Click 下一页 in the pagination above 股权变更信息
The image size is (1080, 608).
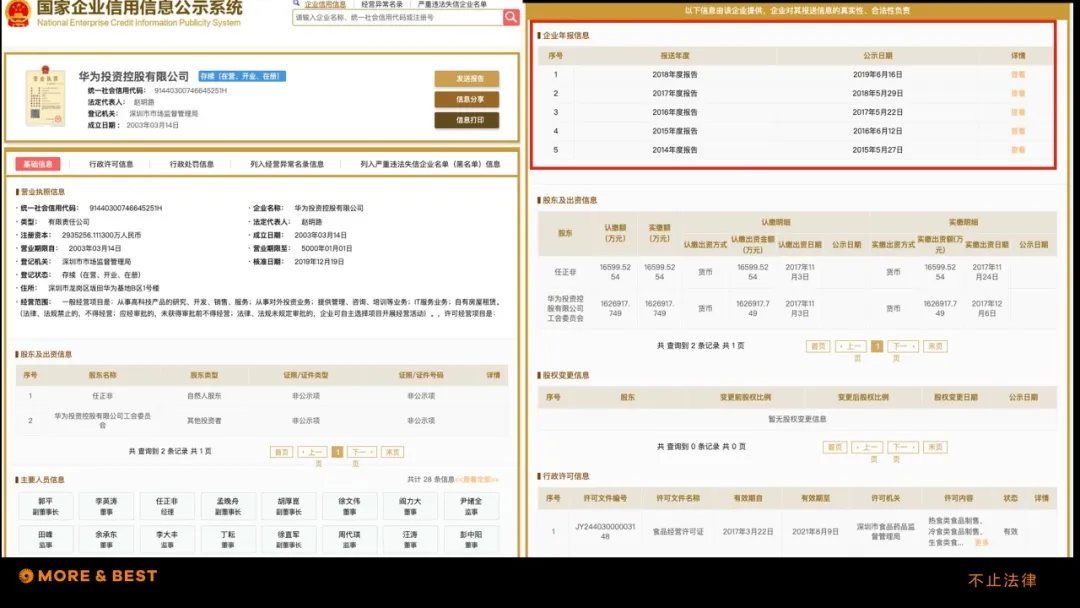point(902,346)
